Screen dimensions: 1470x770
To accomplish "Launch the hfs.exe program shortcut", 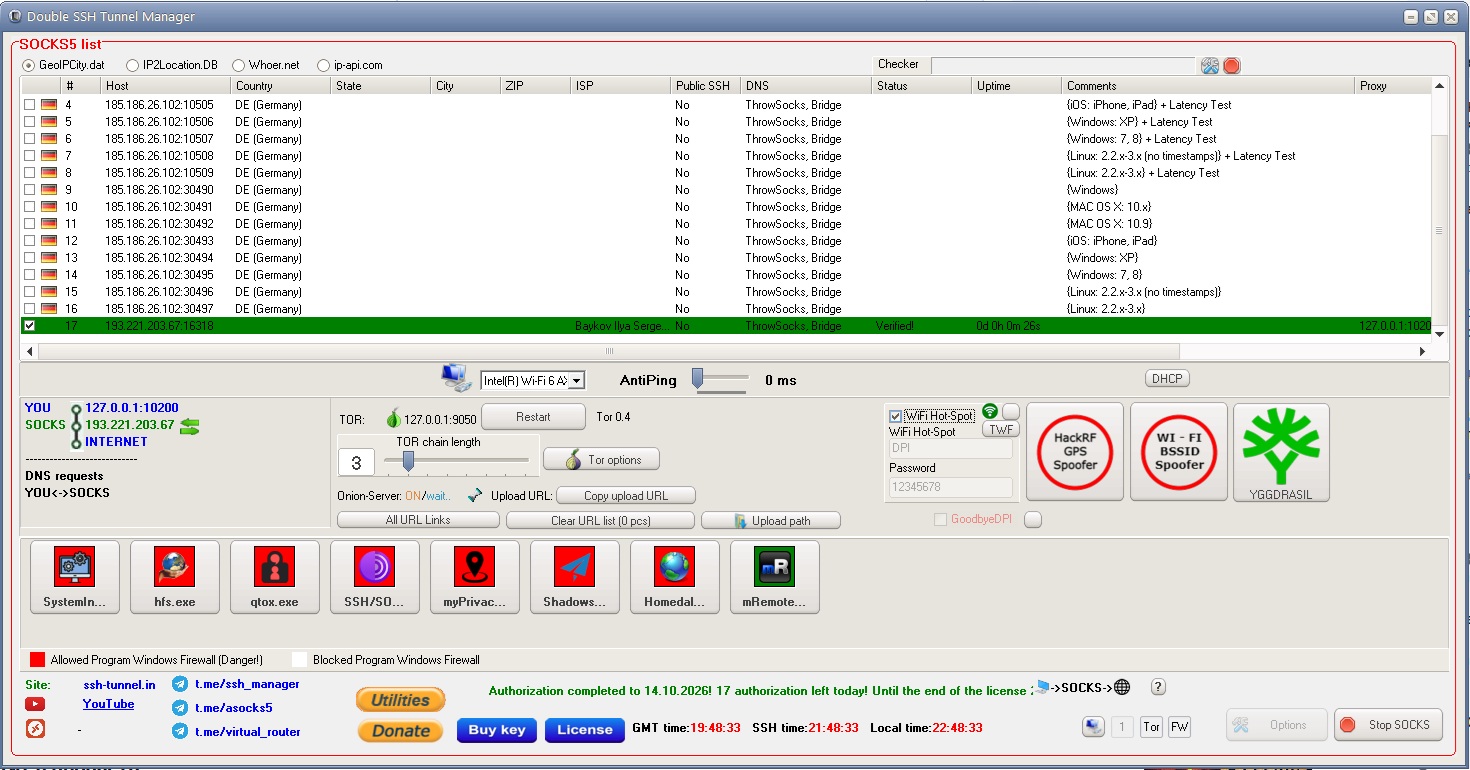I will pos(175,576).
